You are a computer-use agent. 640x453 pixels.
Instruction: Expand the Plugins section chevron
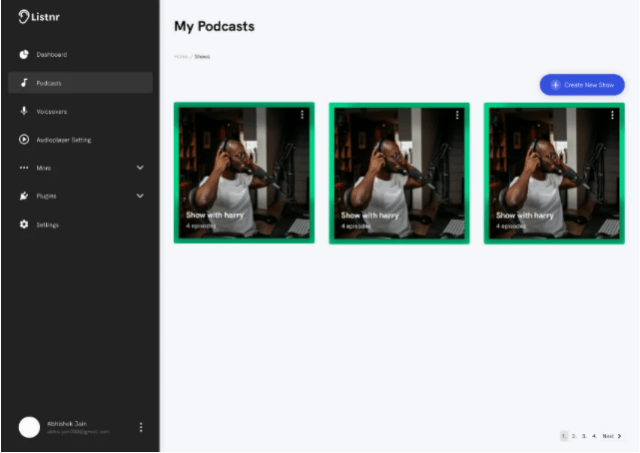tap(140, 196)
